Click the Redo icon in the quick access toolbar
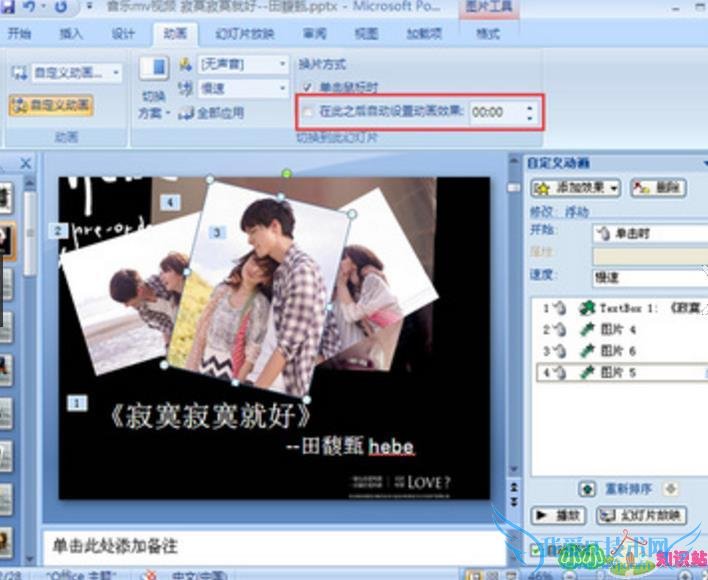 pos(61,6)
